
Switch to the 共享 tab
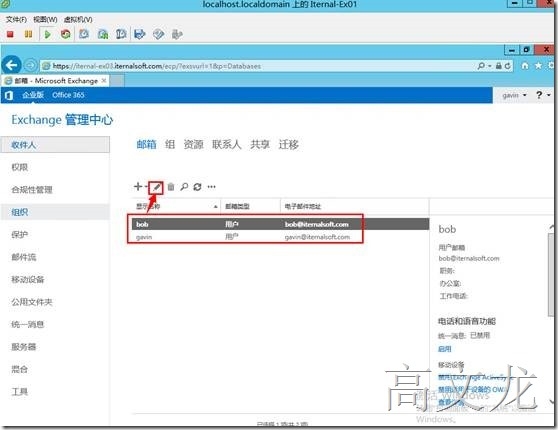pyautogui.click(x=260, y=145)
